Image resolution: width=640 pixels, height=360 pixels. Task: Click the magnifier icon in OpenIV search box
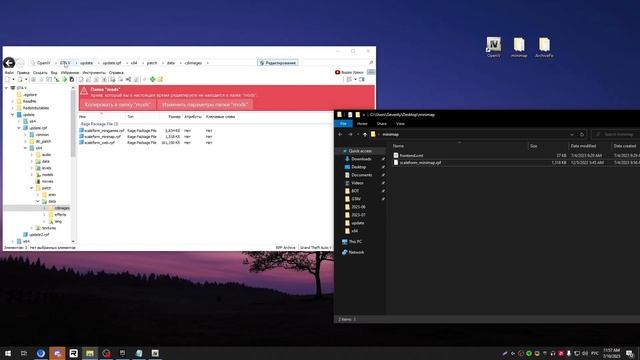(x=371, y=63)
